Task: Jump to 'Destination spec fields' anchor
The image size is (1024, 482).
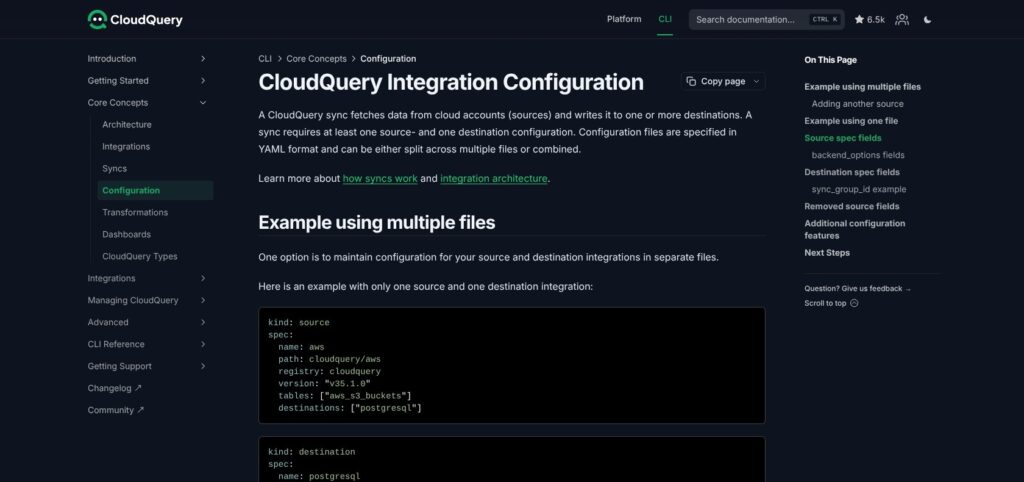Action: (x=852, y=172)
